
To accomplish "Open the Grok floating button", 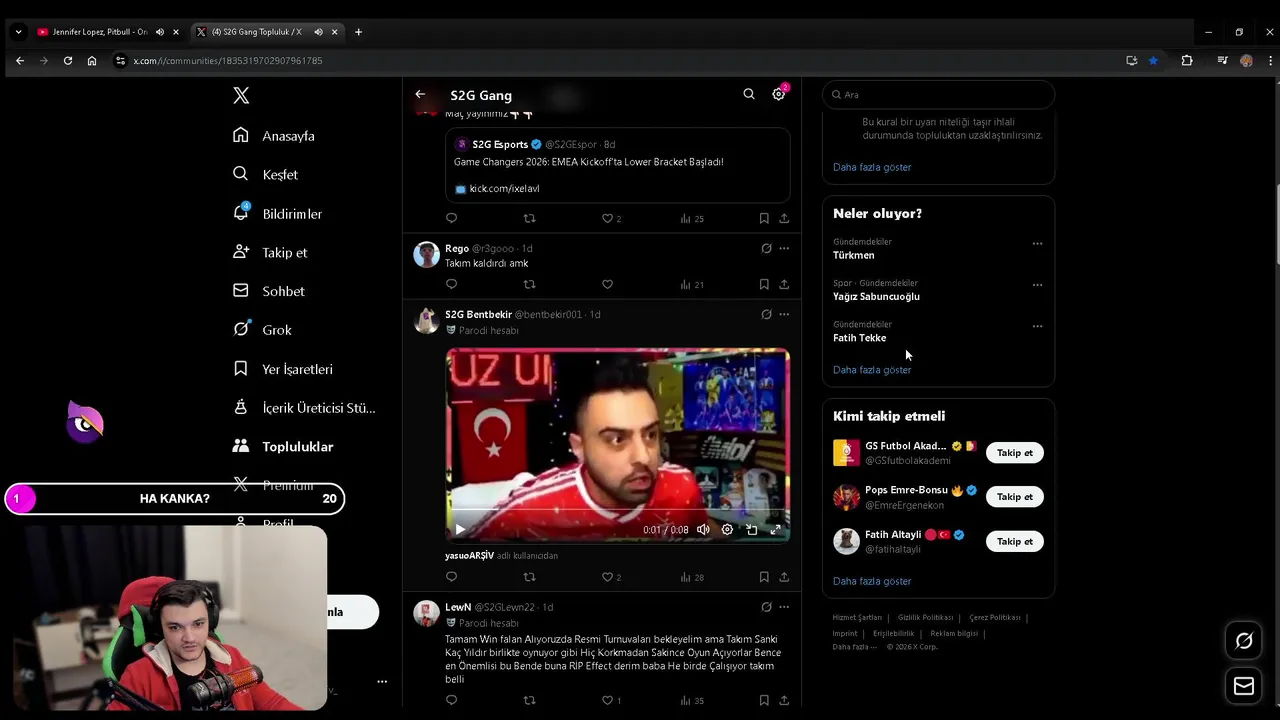I will click(1244, 641).
